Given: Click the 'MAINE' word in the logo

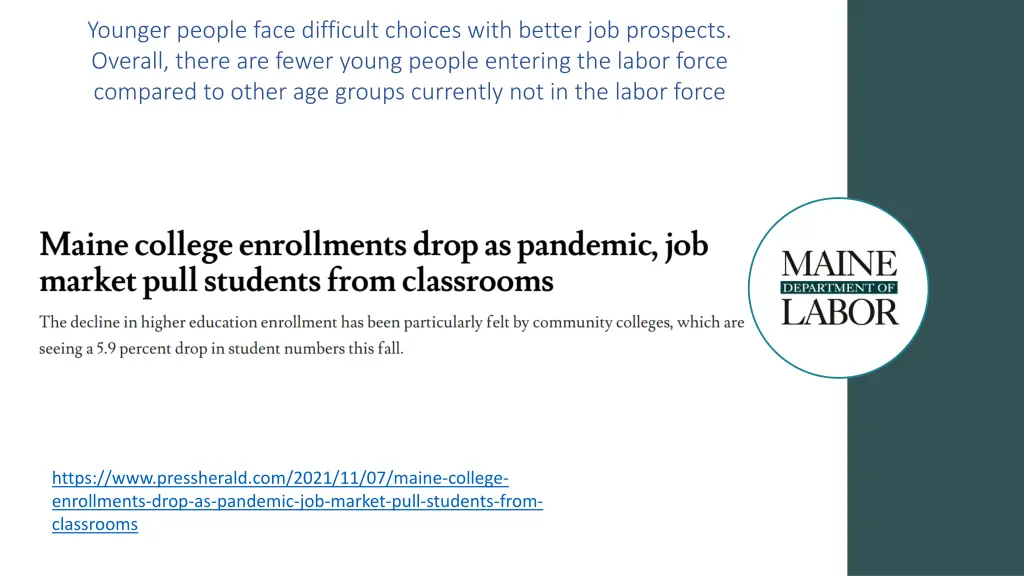Looking at the screenshot, I should (x=839, y=264).
